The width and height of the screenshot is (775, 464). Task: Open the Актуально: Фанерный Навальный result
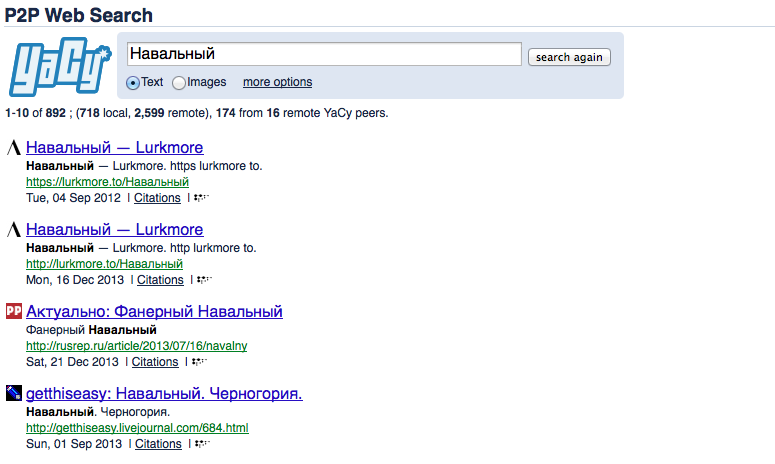tap(154, 311)
